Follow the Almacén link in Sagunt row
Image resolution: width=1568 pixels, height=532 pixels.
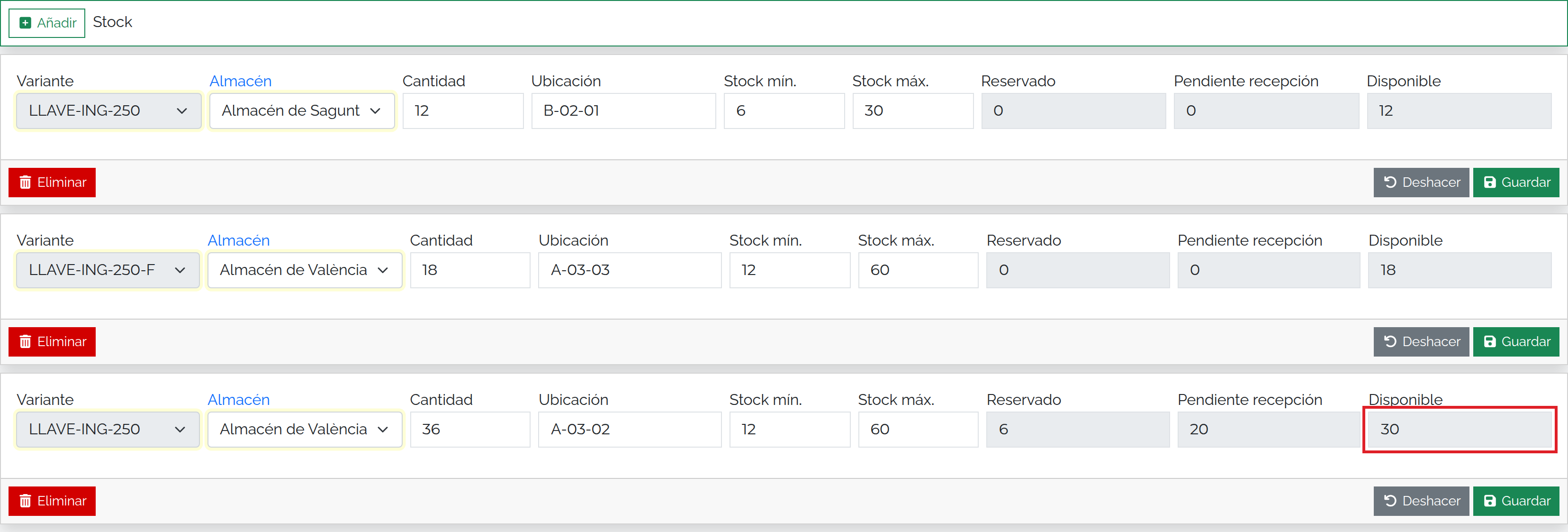click(241, 81)
